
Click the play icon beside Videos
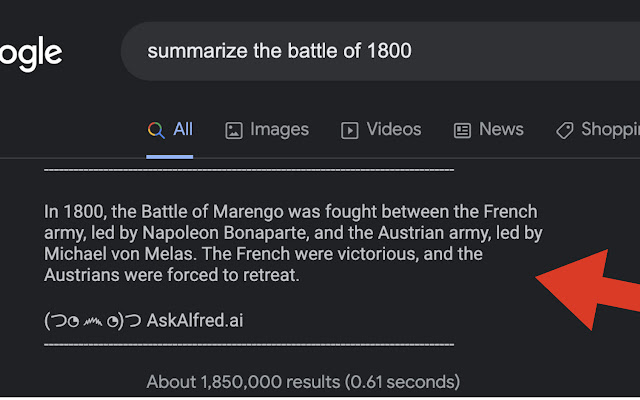tap(350, 130)
